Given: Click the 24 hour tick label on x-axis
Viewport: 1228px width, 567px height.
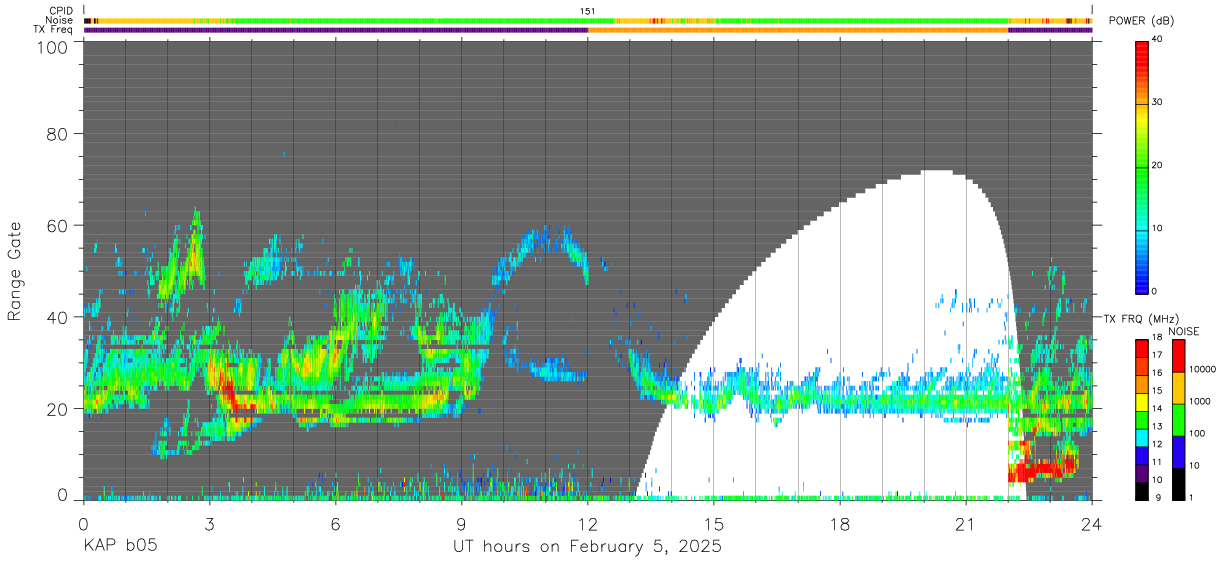Looking at the screenshot, I should point(1092,524).
